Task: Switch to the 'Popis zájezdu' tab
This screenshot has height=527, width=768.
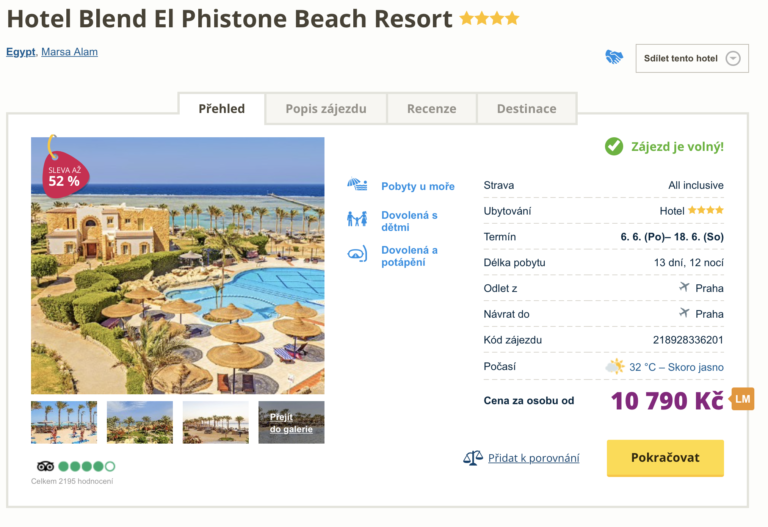Action: click(x=326, y=109)
